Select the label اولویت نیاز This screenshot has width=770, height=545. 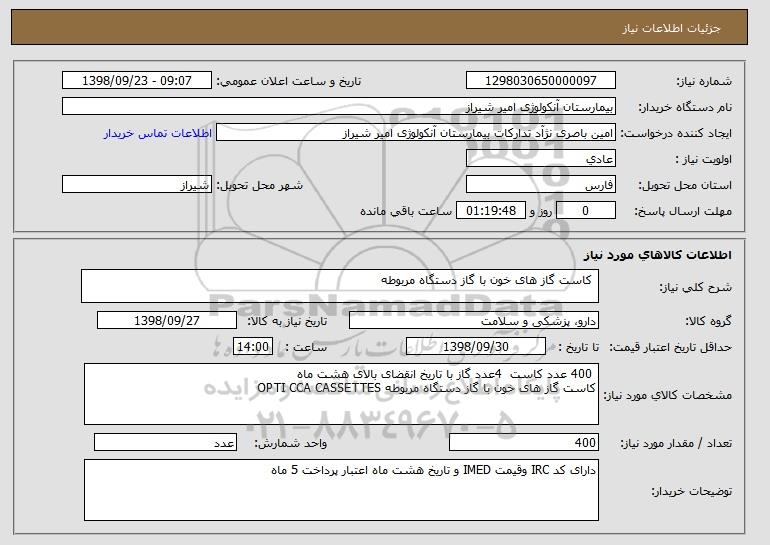tap(704, 159)
